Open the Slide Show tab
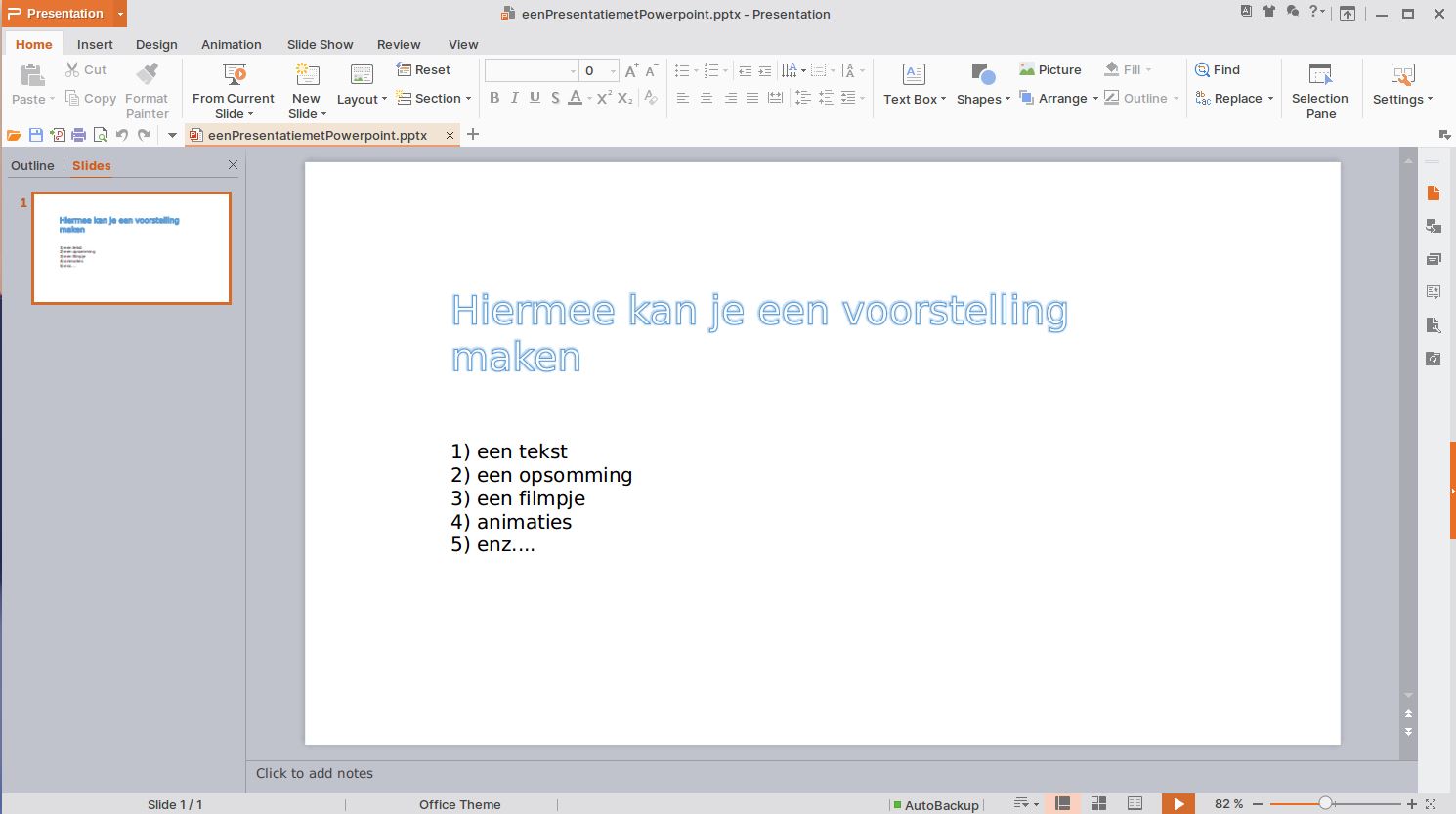The height and width of the screenshot is (814, 1456). [x=321, y=44]
